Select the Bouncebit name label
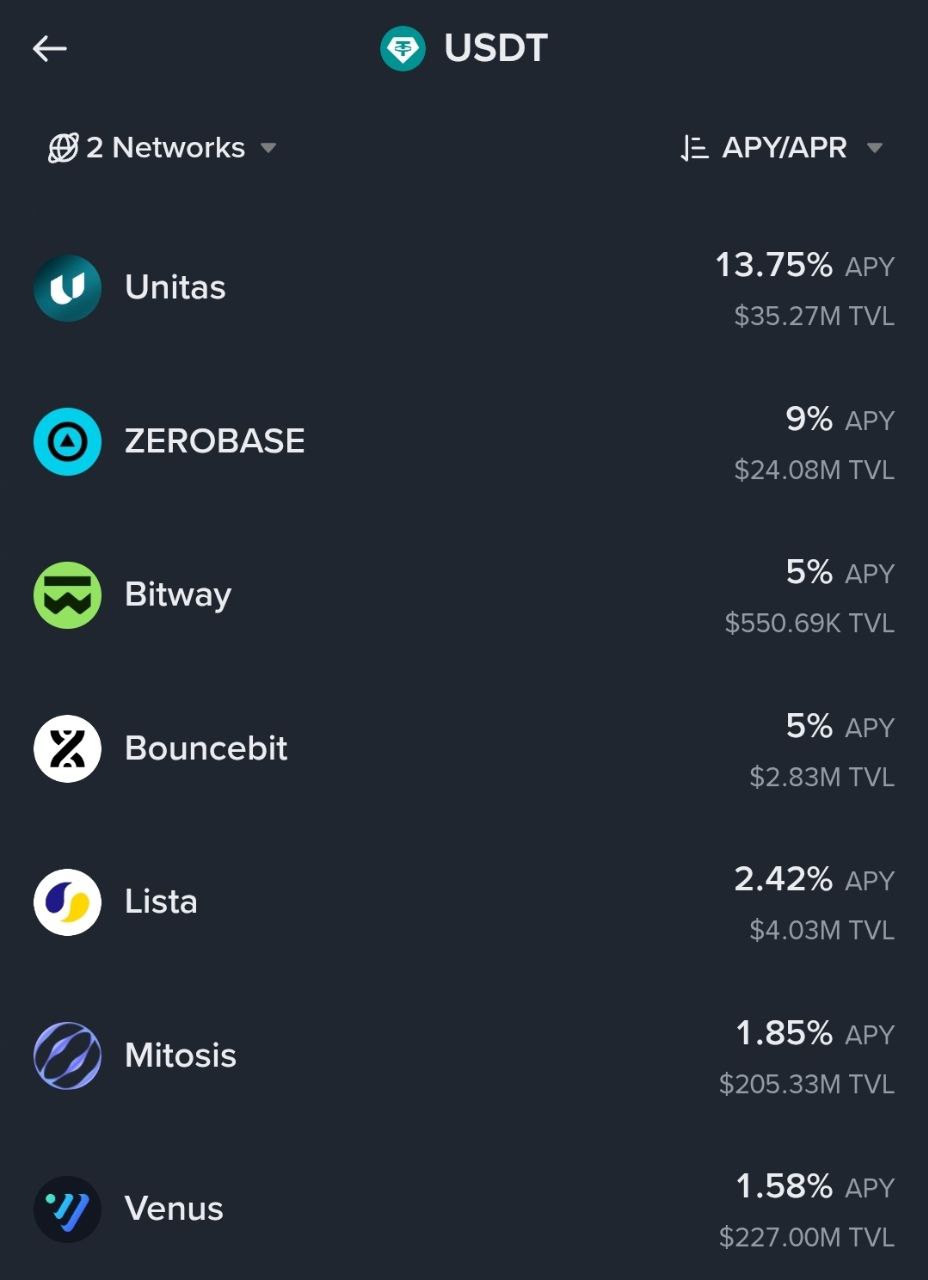Viewport: 928px width, 1280px height. click(206, 748)
